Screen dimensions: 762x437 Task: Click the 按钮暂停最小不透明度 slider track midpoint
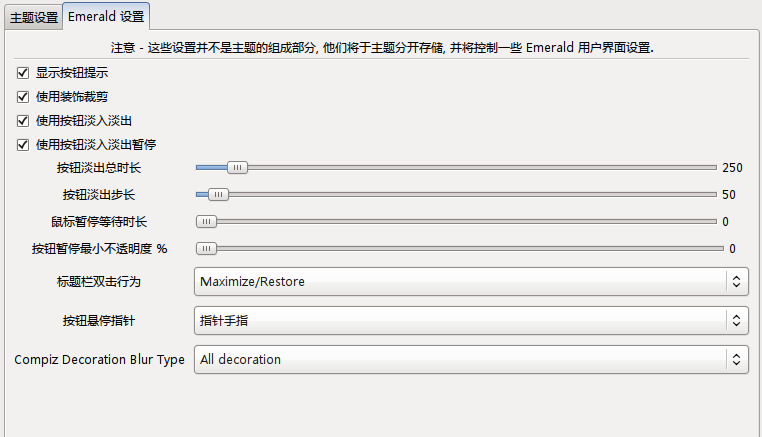(x=460, y=248)
